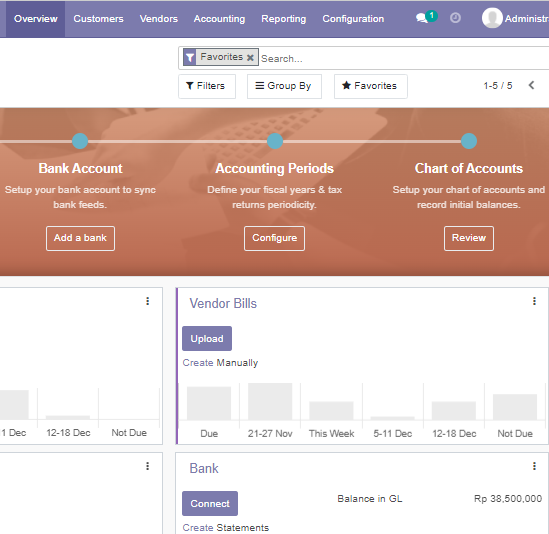Screen dimensions: 549x534
Task: Click Review for Chart of Accounts
Action: click(468, 238)
